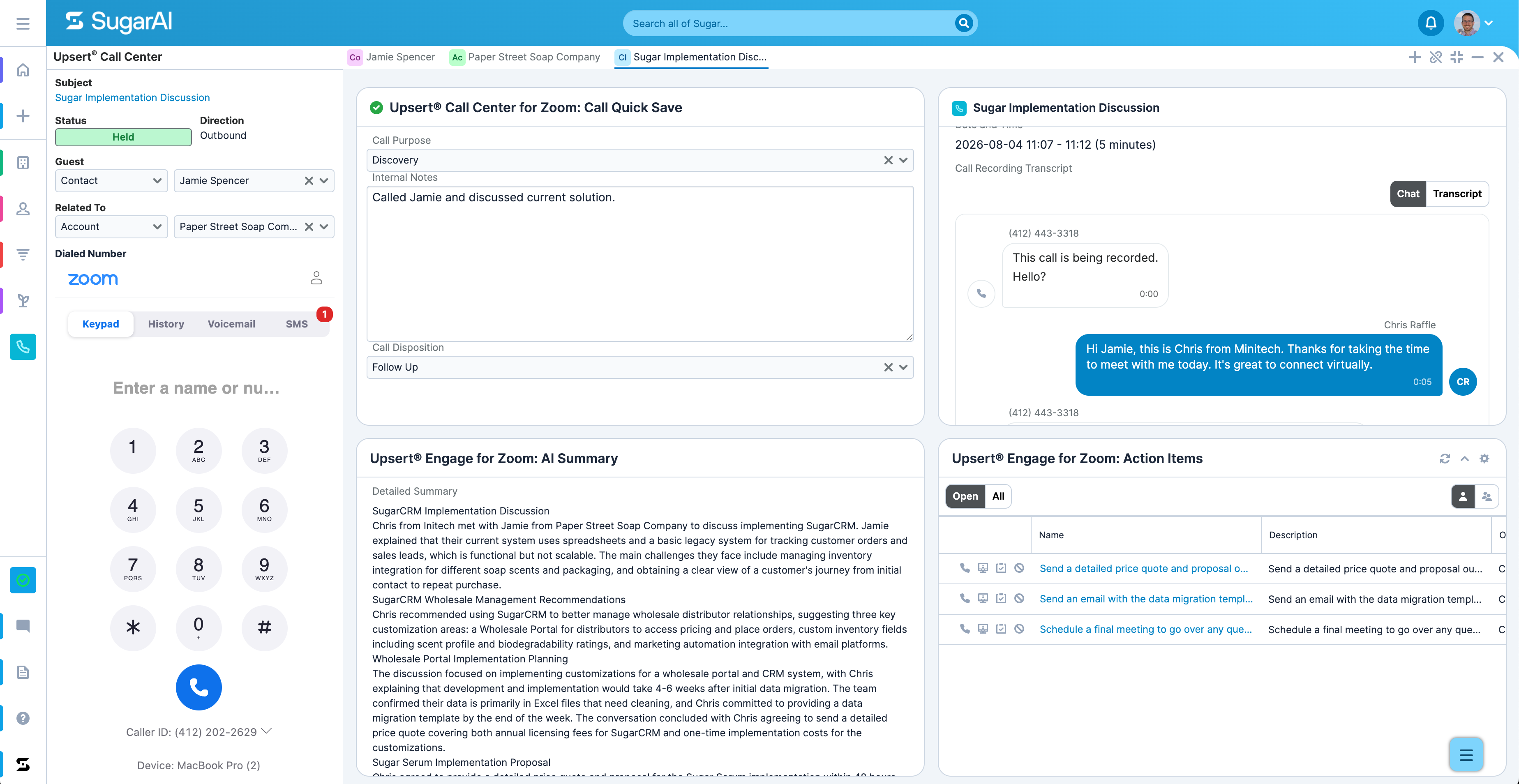Switch to the Jamie Spencer tab
Image resolution: width=1519 pixels, height=784 pixels.
392,57
